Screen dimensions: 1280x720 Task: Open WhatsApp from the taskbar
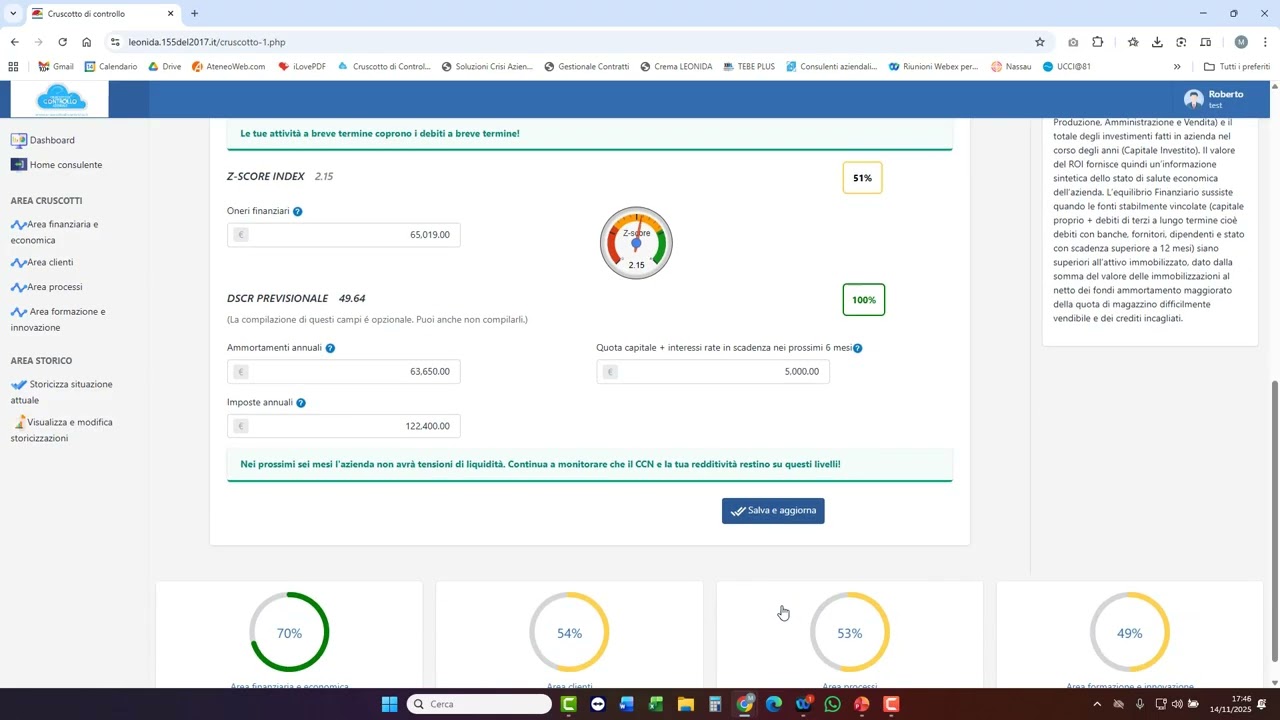tap(832, 704)
